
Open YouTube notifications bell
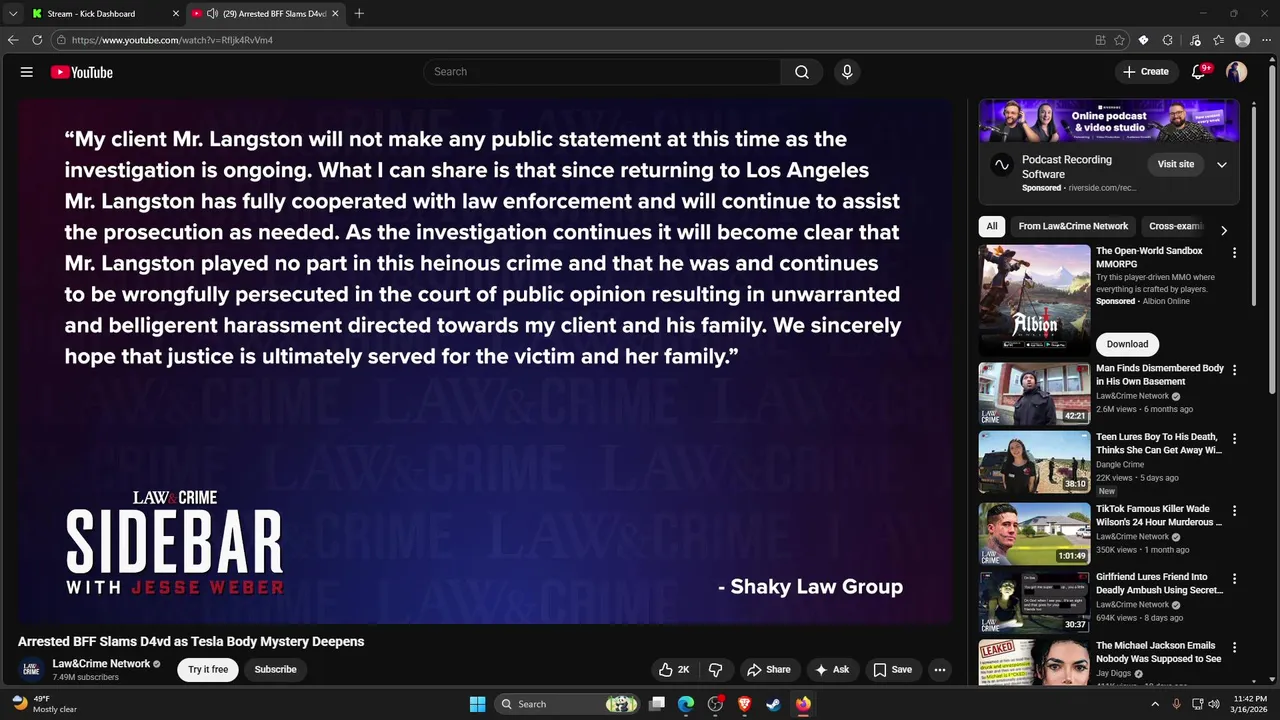coord(1199,72)
